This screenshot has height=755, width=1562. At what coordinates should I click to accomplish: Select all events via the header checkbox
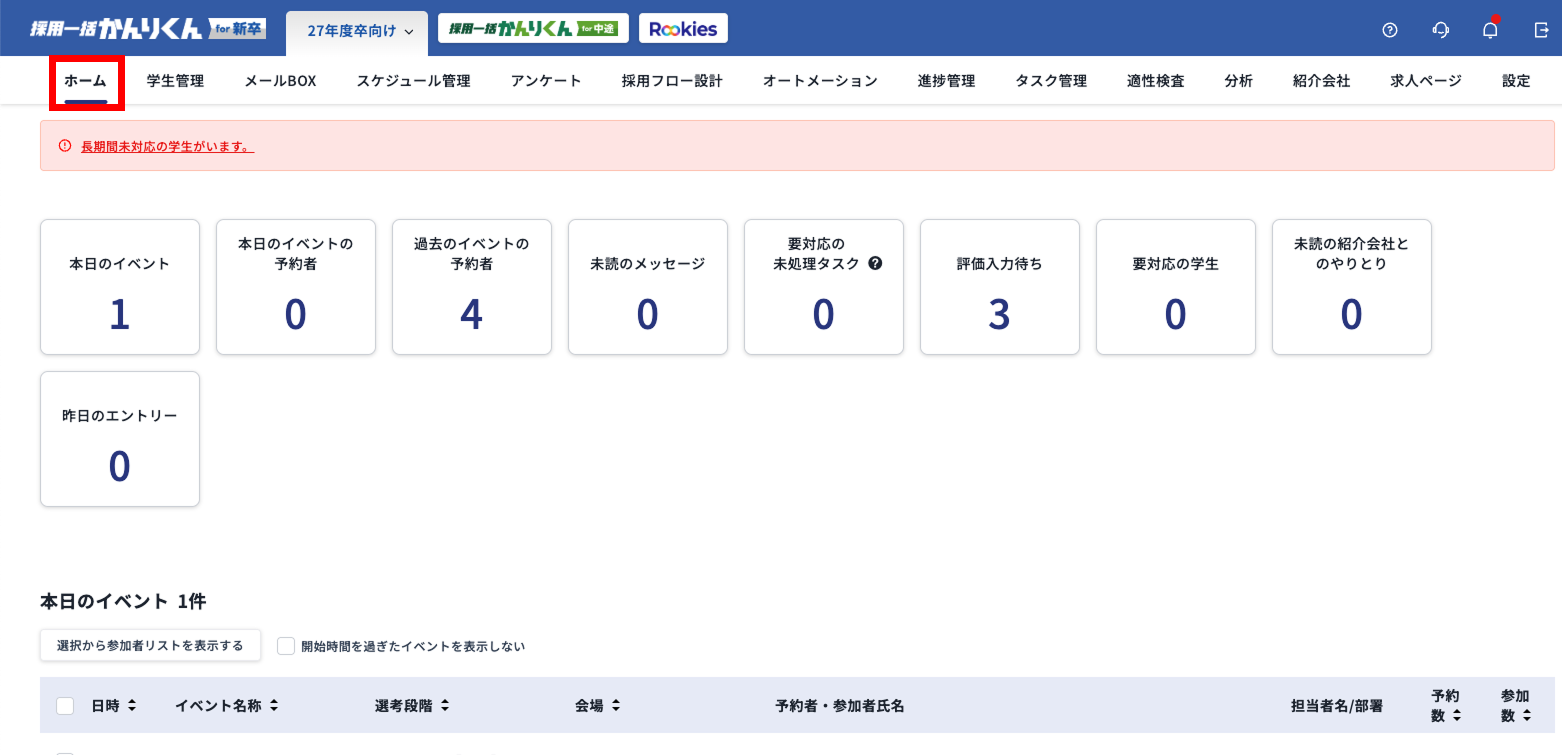pos(65,705)
